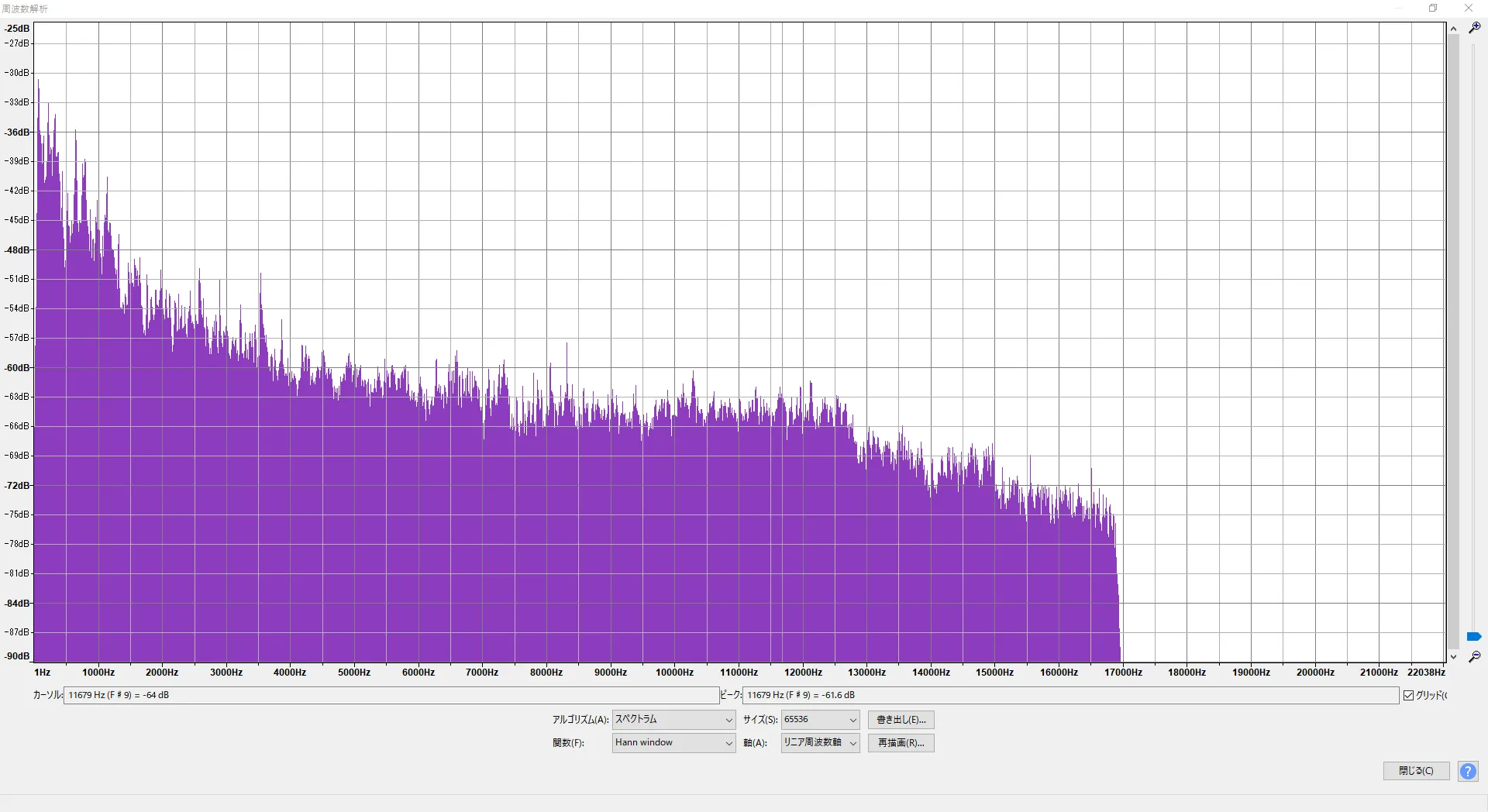1488x812 pixels.
Task: Click the scroll up arrow beside the graph
Action: (x=1453, y=29)
